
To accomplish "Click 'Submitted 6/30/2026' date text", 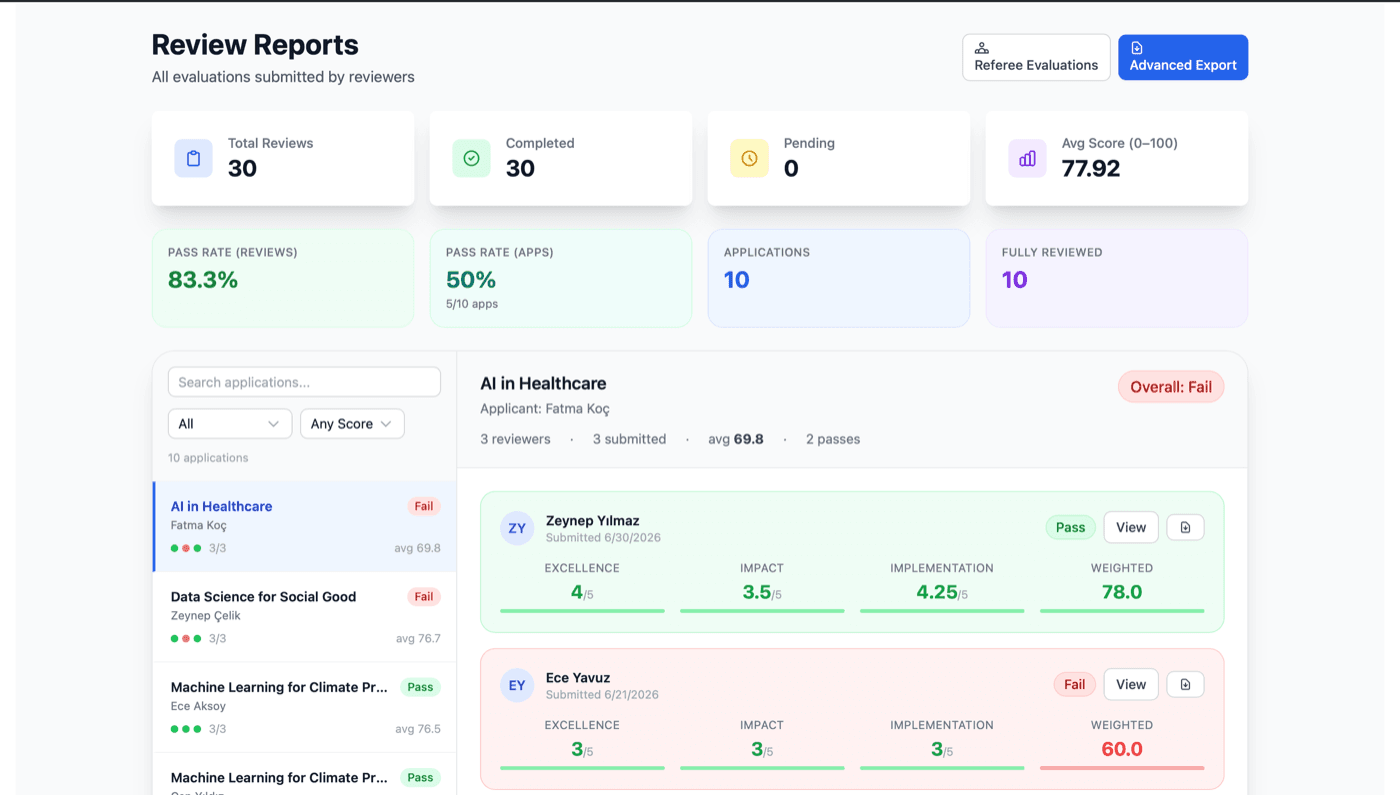I will [x=603, y=537].
